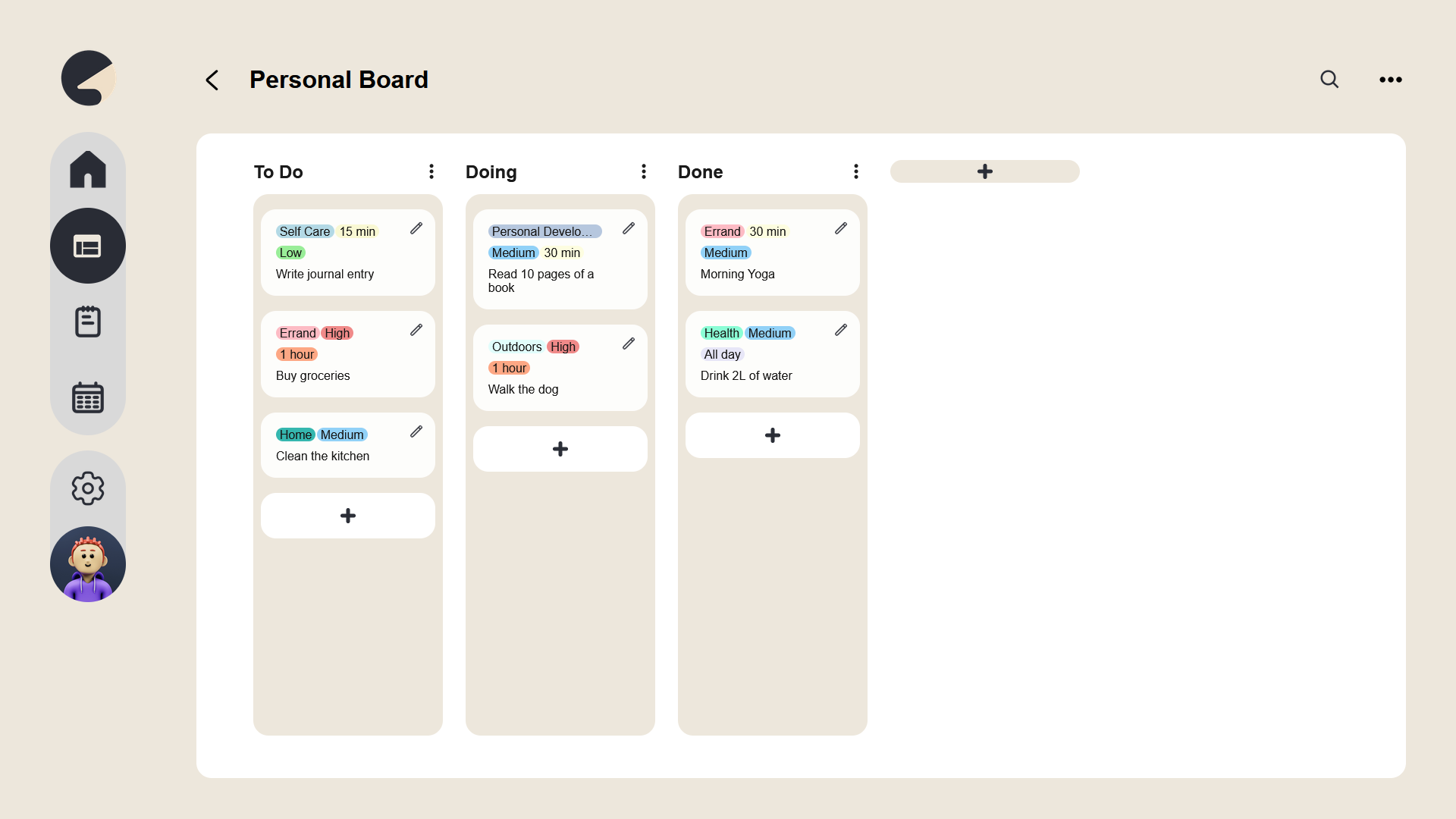Select the High tag on Buy groceries
Screen dimensions: 1456x819
337,333
